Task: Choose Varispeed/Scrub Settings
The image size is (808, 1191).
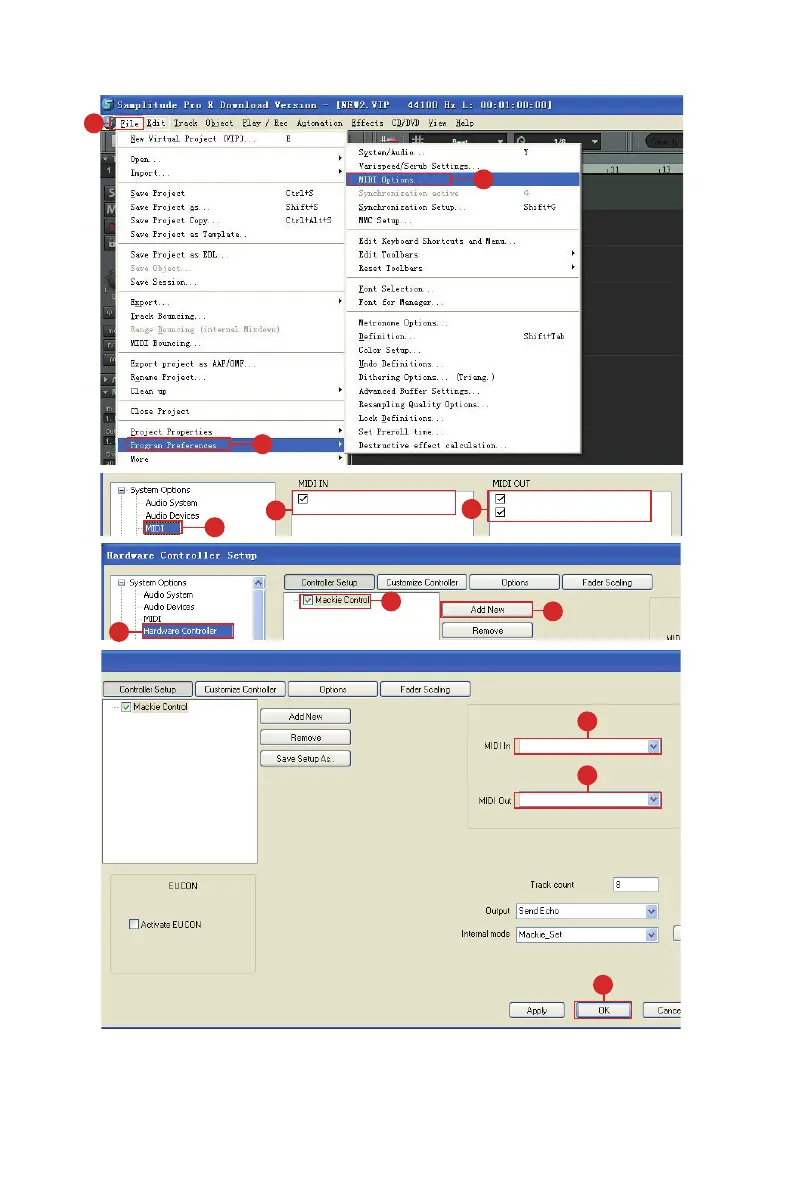Action: (462, 166)
